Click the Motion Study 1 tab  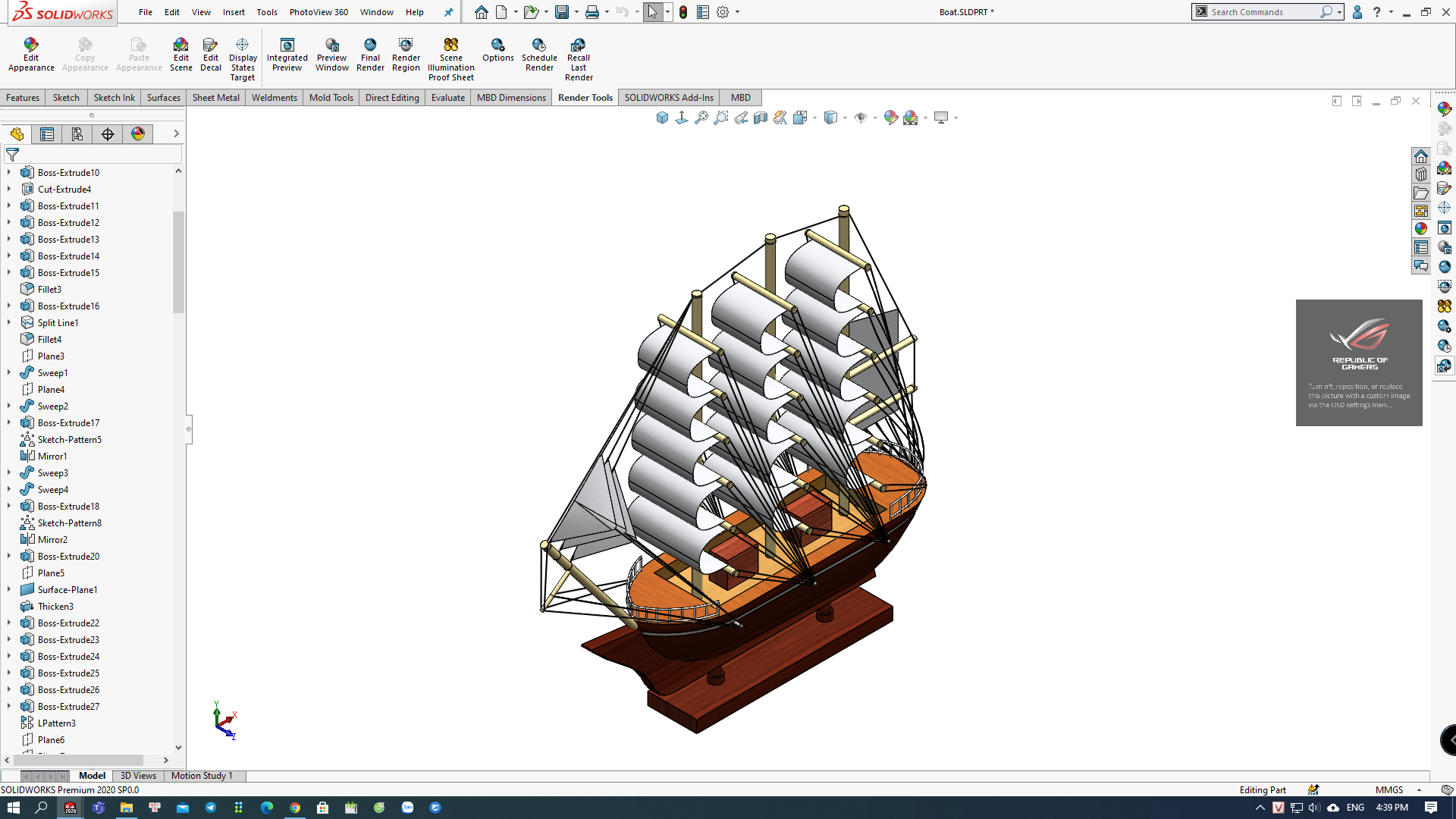pos(201,776)
